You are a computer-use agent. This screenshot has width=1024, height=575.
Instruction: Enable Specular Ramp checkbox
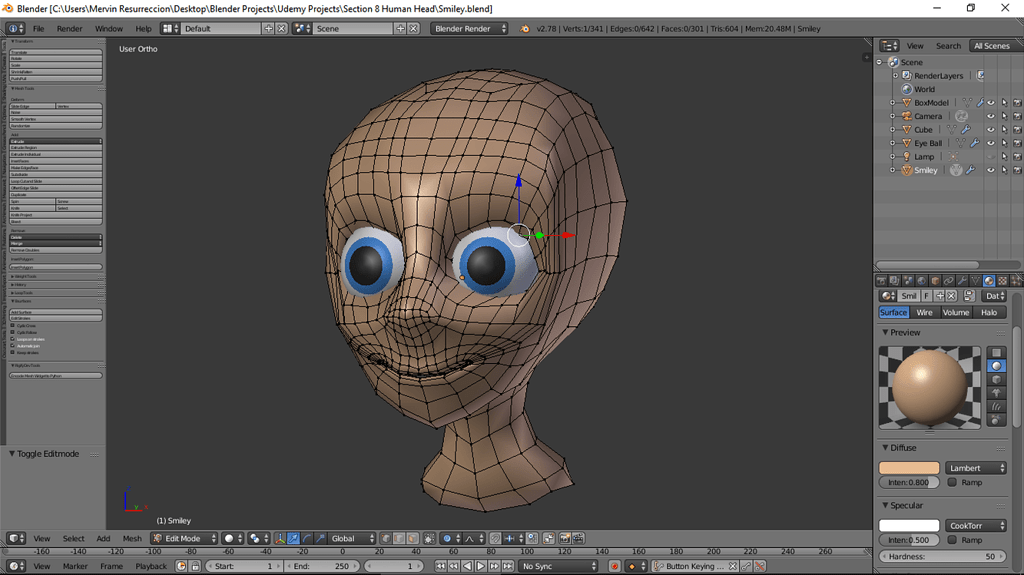pyautogui.click(x=952, y=540)
